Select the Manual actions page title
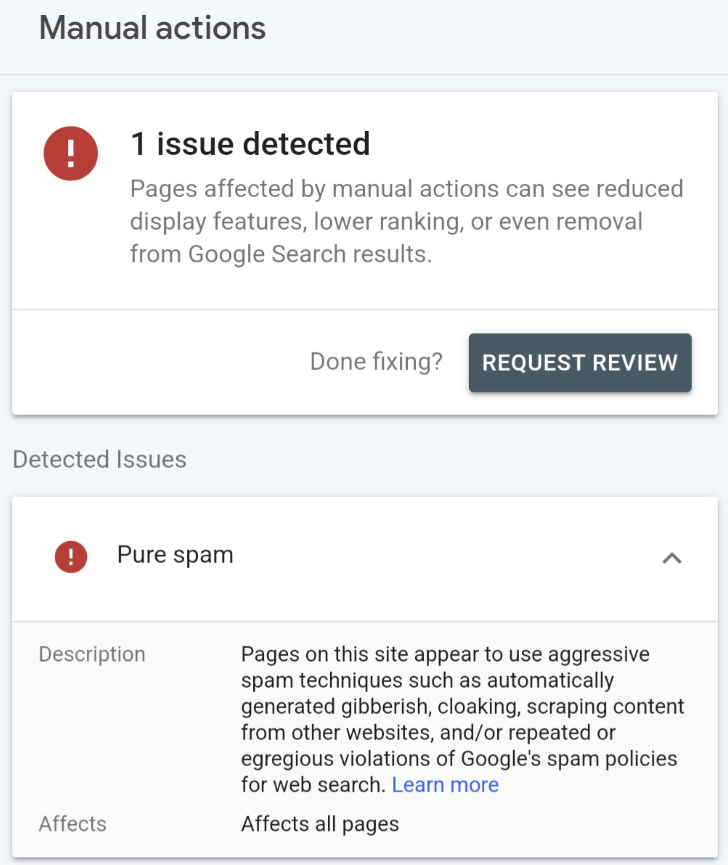This screenshot has height=865, width=728. pyautogui.click(x=151, y=28)
